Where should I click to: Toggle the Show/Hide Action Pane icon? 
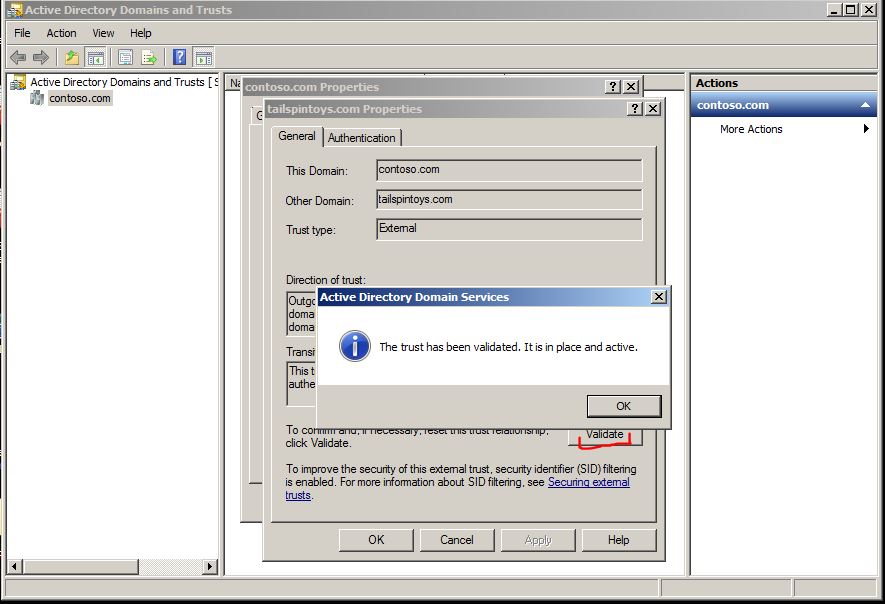click(203, 57)
